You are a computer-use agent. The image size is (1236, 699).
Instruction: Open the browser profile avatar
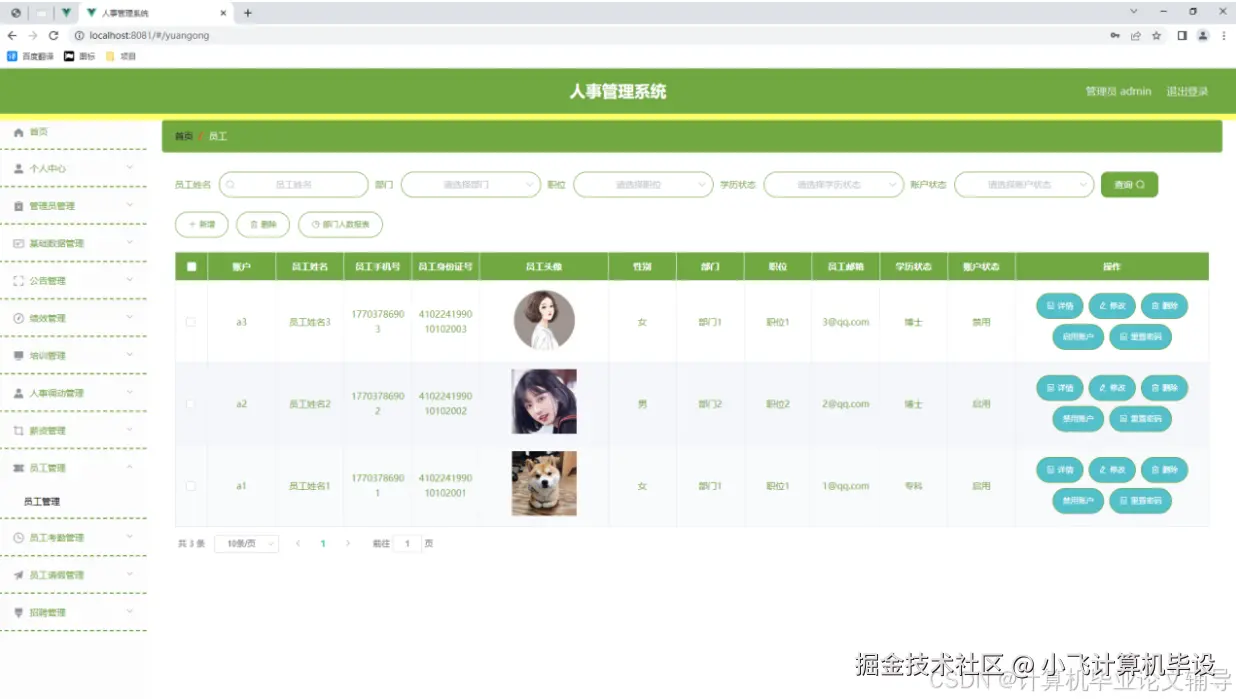coord(1203,35)
